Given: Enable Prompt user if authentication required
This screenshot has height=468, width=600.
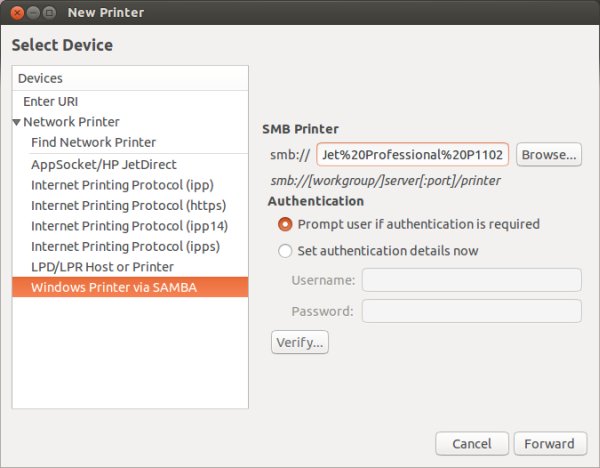Looking at the screenshot, I should click(286, 224).
